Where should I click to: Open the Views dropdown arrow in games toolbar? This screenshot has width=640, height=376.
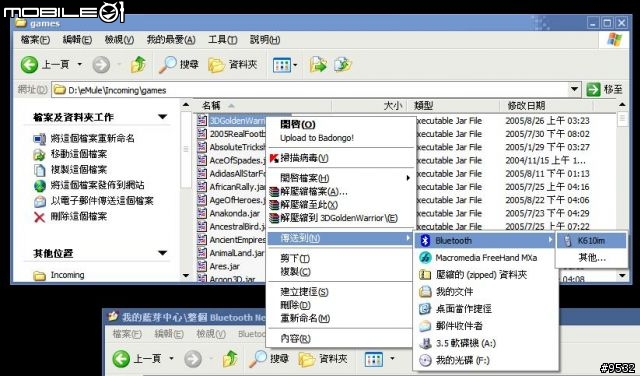(295, 65)
